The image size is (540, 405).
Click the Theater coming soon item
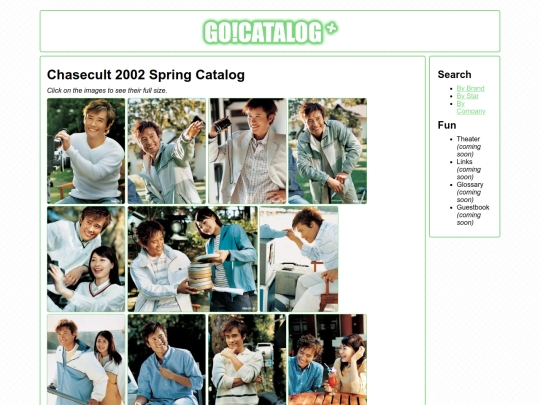click(469, 146)
